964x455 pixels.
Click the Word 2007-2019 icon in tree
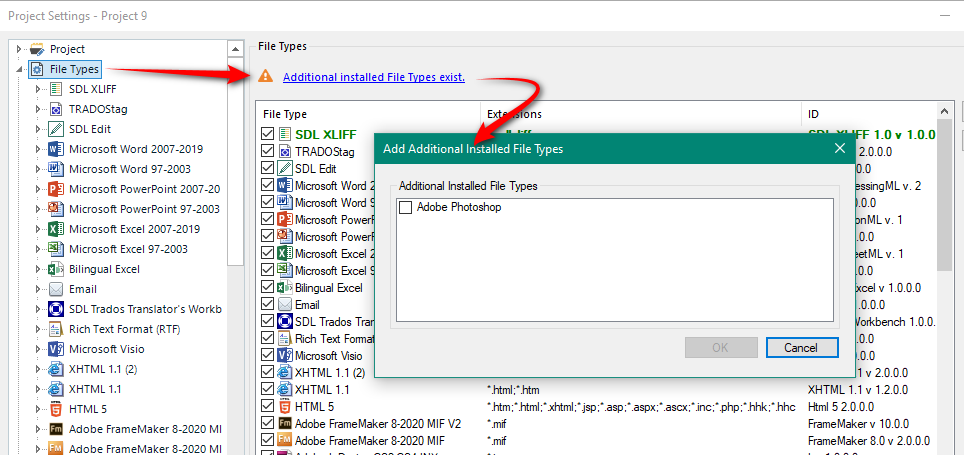(56, 149)
